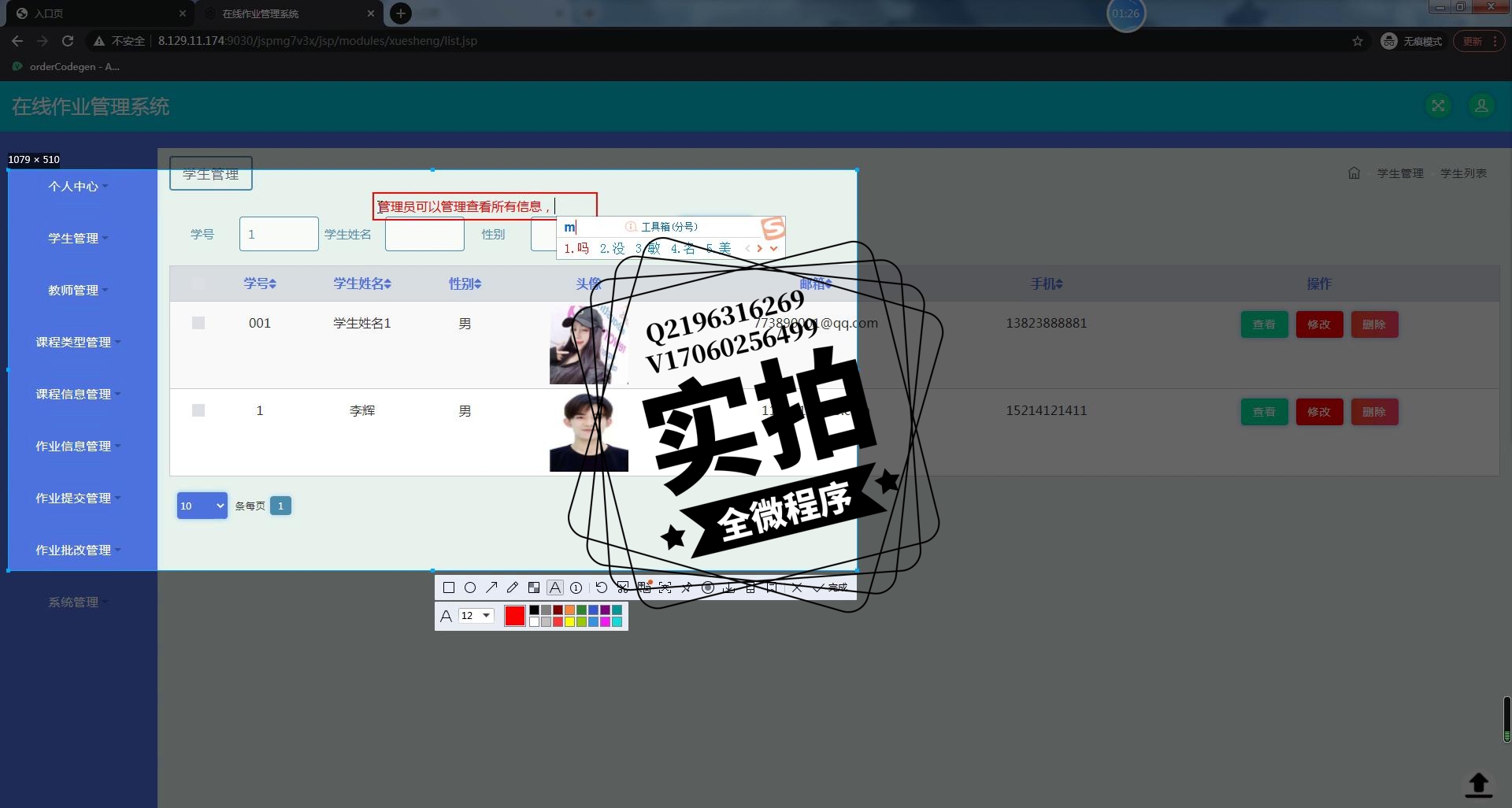Screen dimensions: 1512x808
Task: Click 修改 button for 李辉 row
Action: (1319, 412)
